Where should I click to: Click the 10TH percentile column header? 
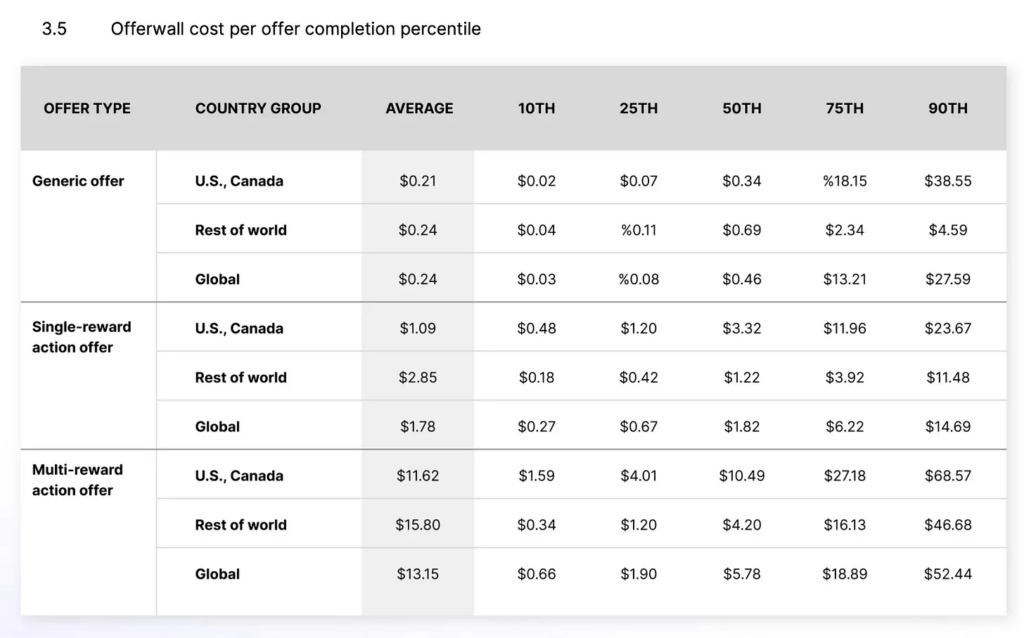536,108
